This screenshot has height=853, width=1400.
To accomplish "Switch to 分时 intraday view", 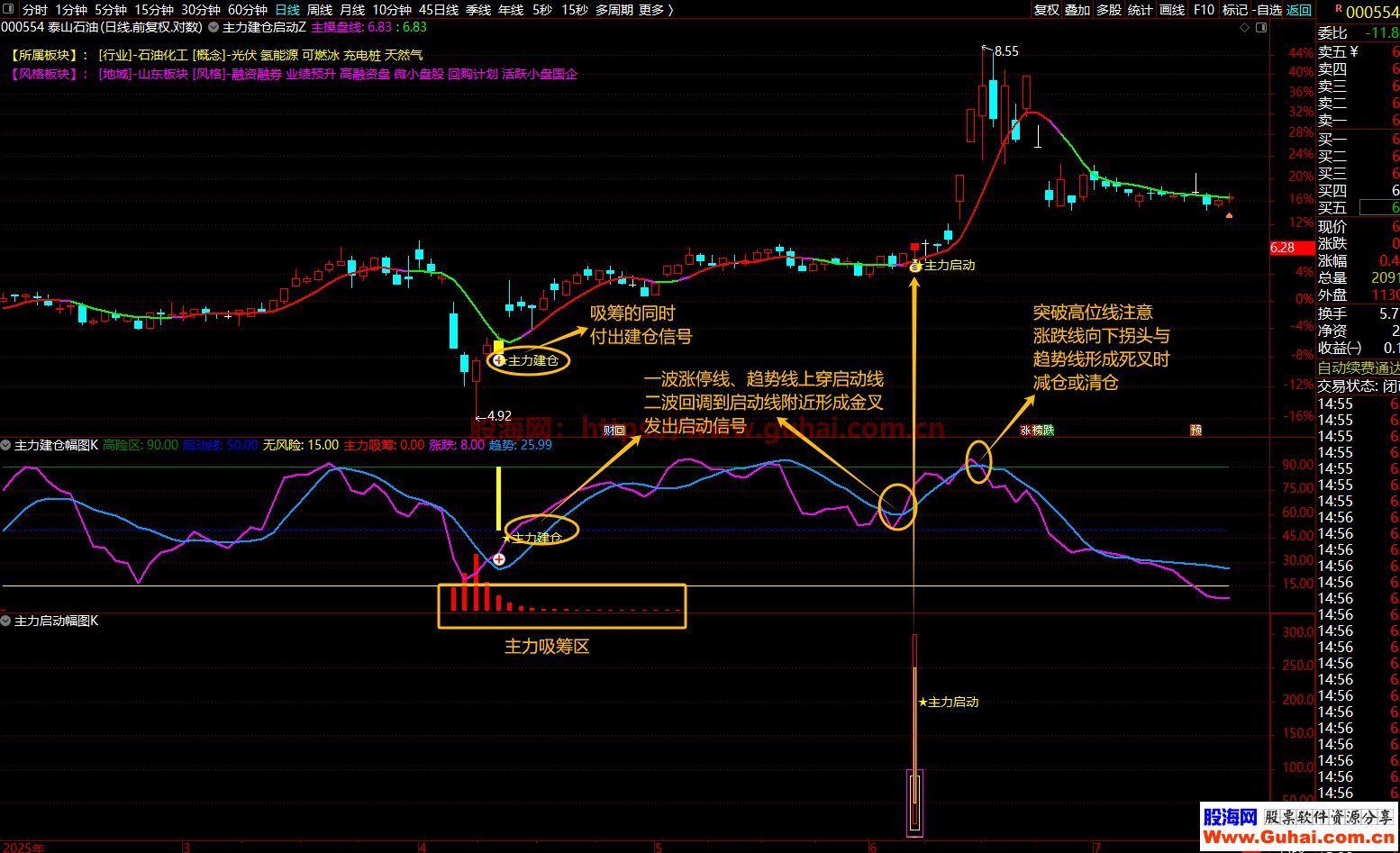I will 35,10.
